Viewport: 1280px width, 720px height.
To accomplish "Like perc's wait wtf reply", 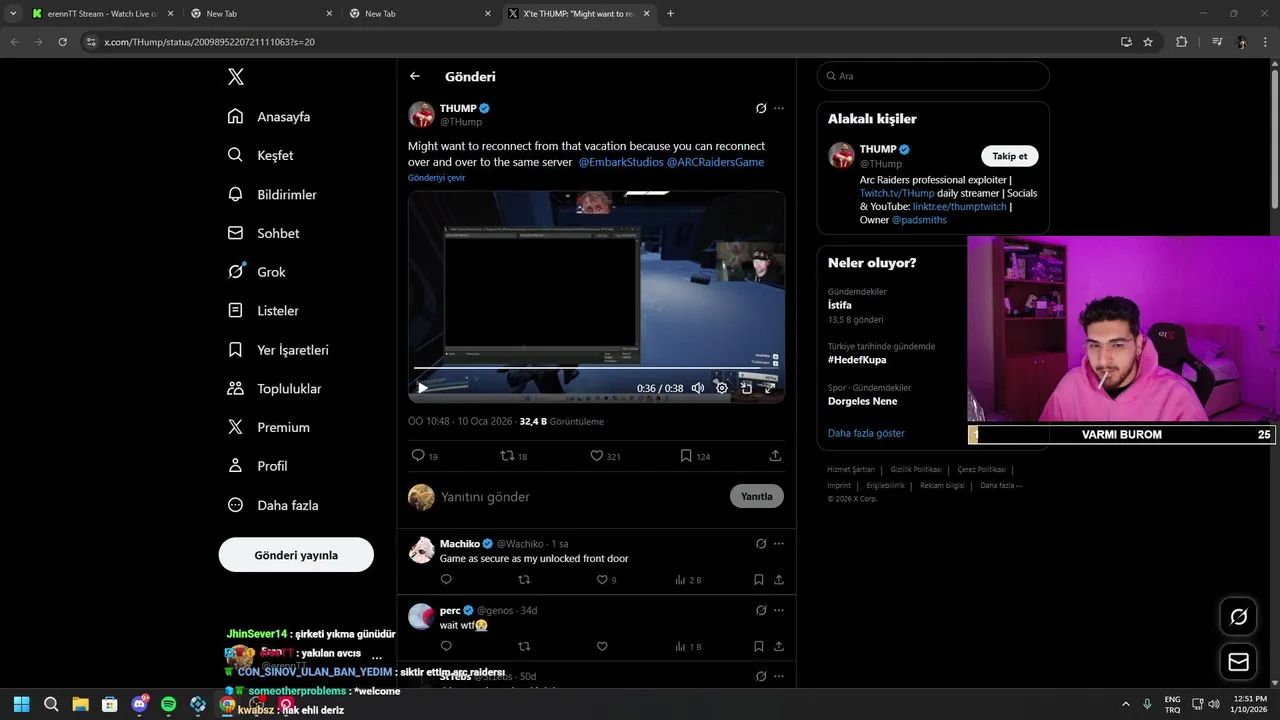I will 602,646.
